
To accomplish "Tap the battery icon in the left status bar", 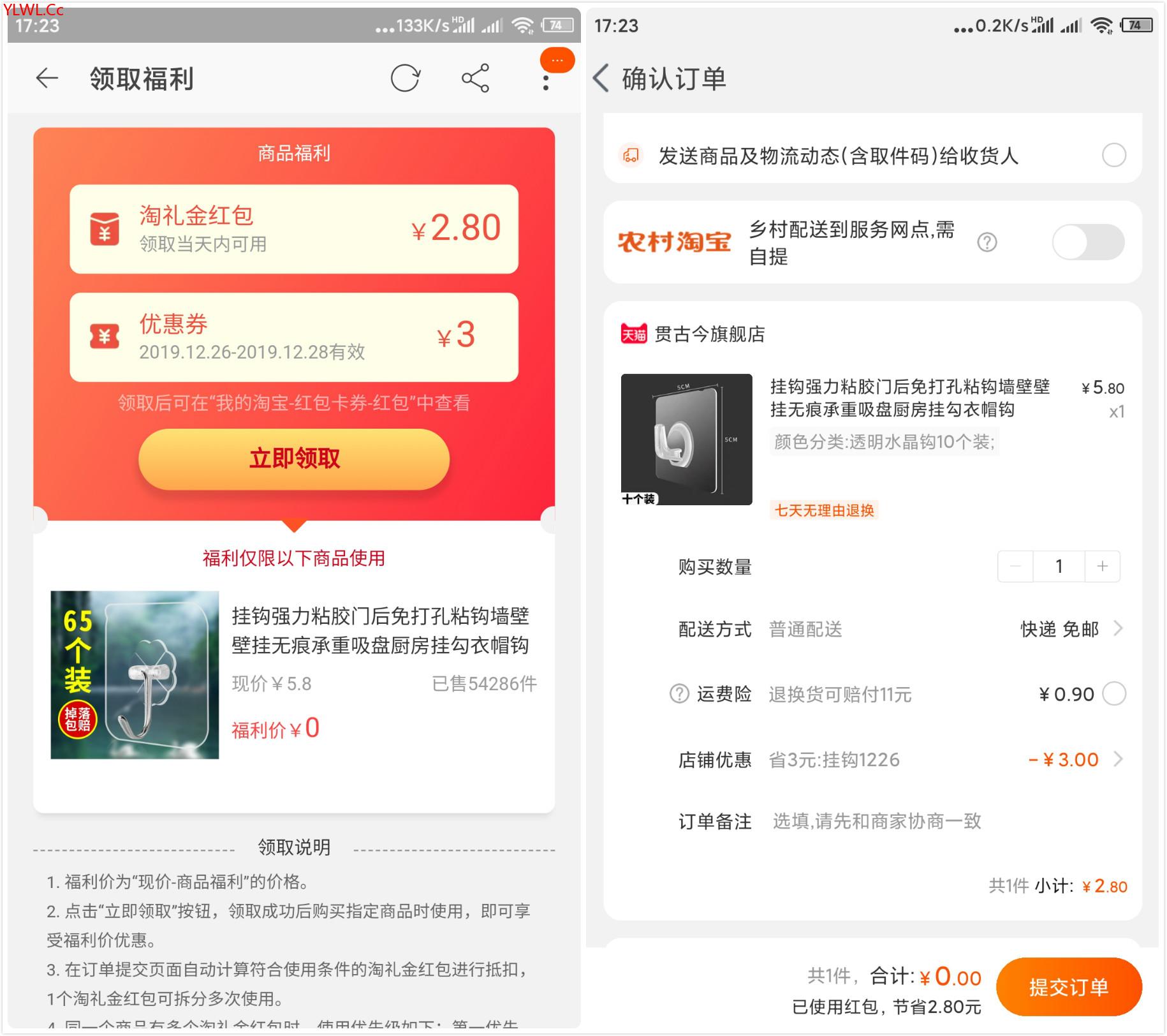I will pos(557,26).
